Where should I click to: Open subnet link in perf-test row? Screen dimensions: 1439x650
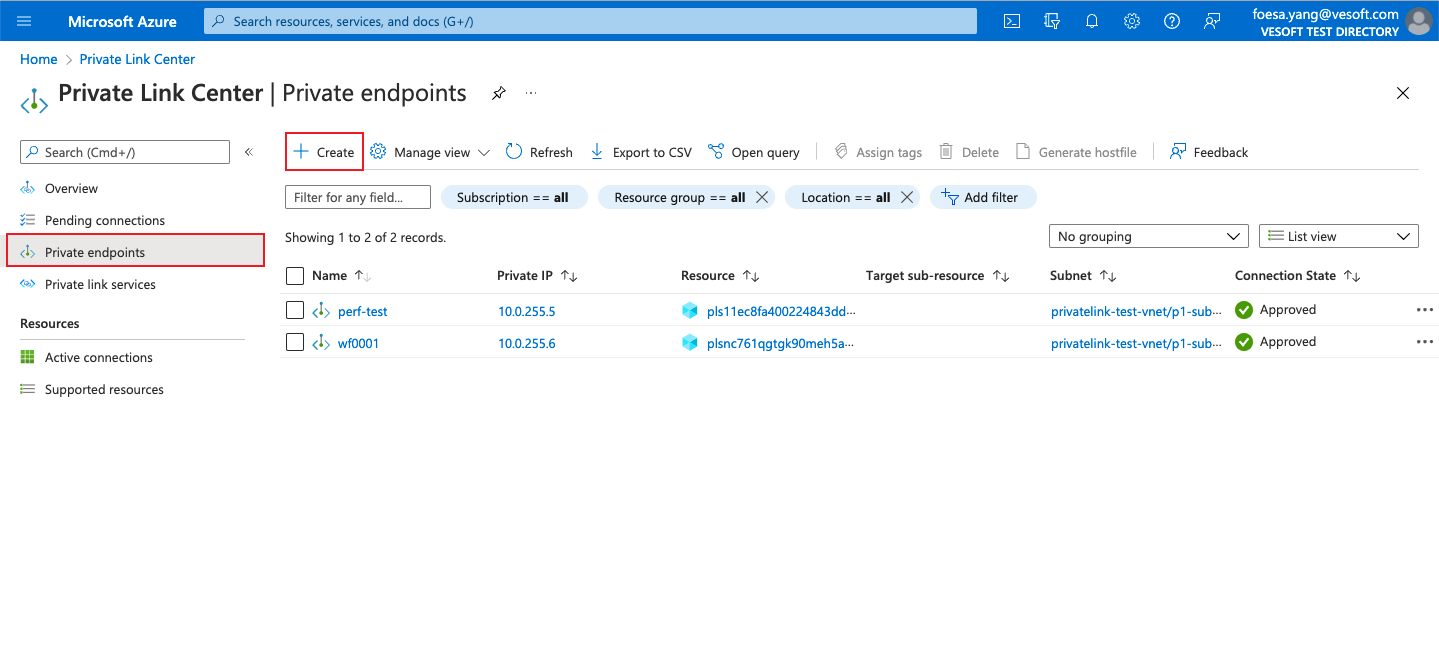pos(1136,311)
